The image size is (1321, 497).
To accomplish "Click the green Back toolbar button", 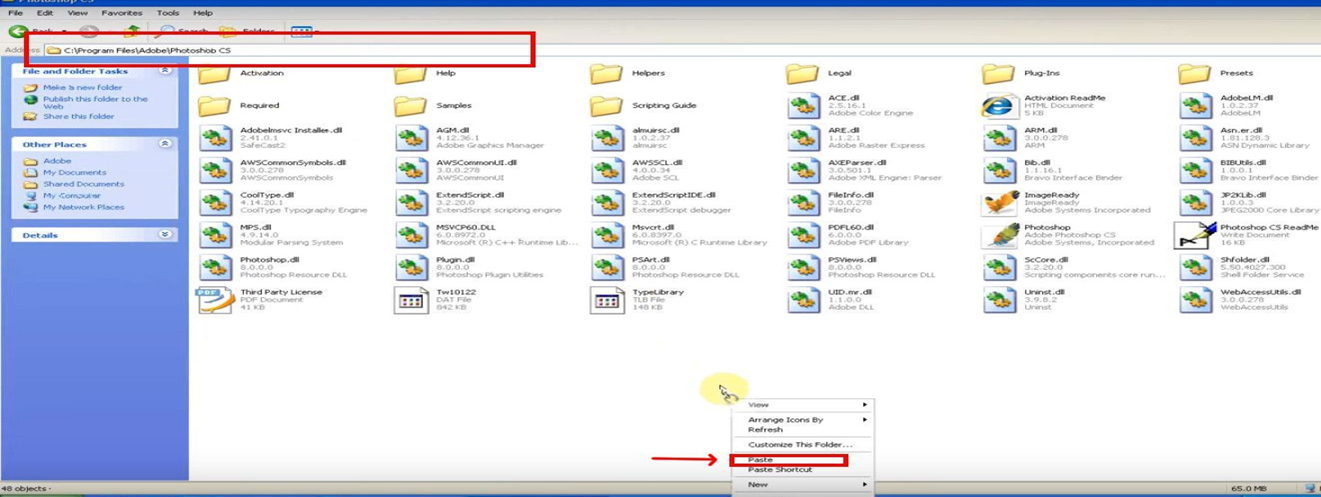I will (18, 32).
